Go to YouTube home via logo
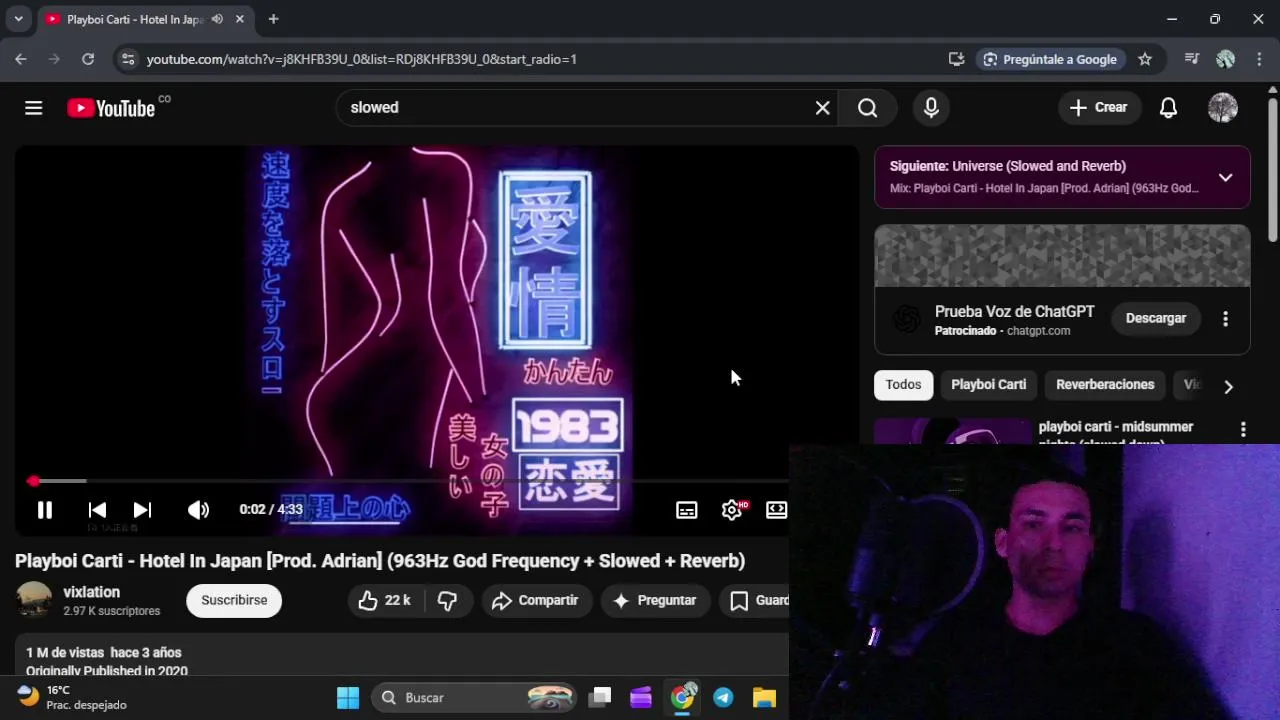Viewport: 1280px width, 720px height. pos(111,108)
